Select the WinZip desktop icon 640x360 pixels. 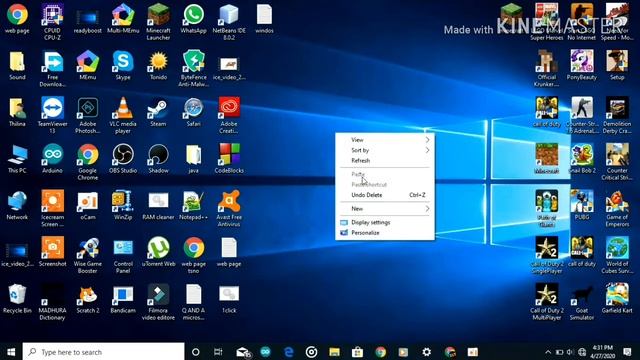tap(123, 205)
